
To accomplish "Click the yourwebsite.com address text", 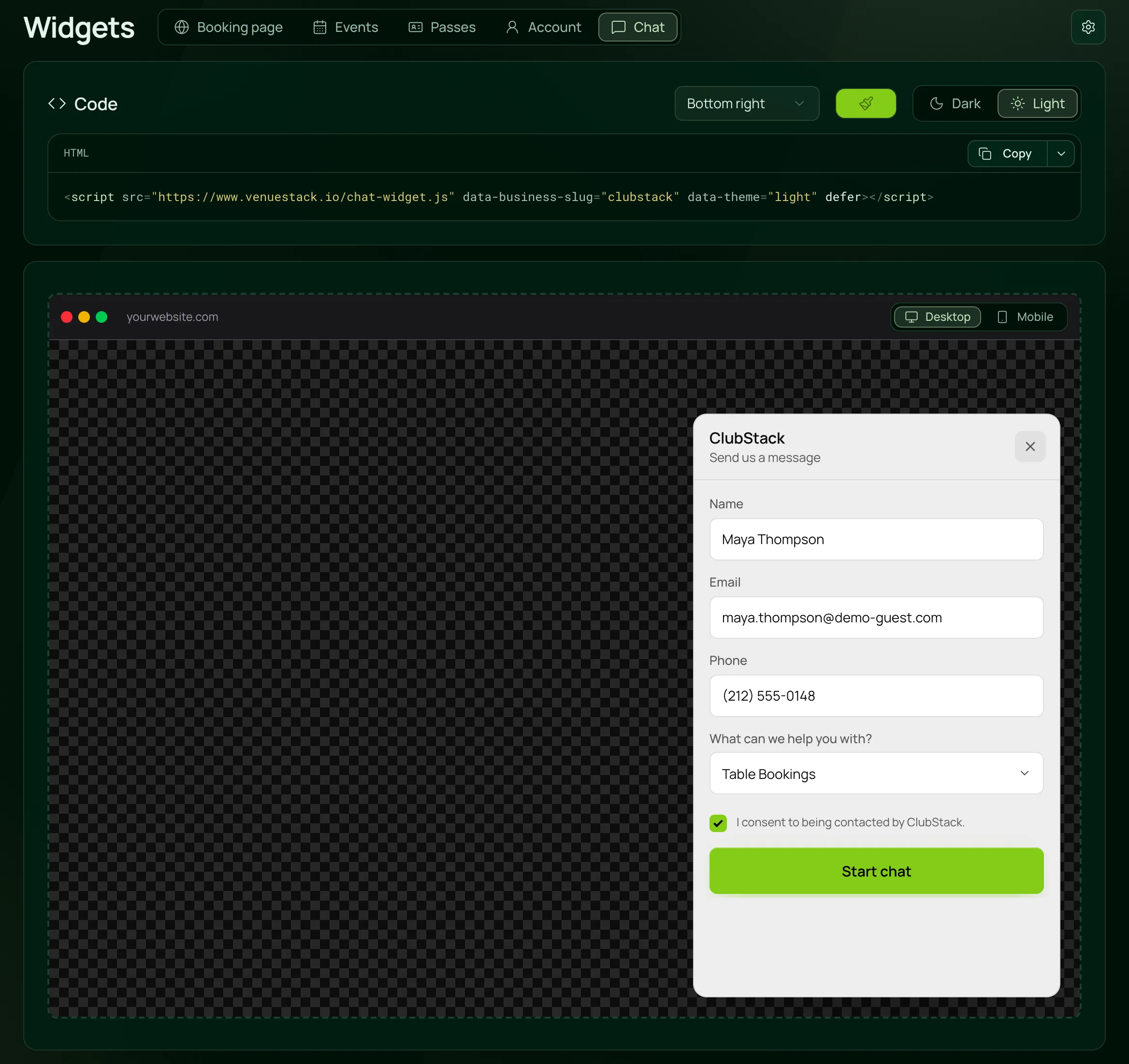I will click(172, 317).
